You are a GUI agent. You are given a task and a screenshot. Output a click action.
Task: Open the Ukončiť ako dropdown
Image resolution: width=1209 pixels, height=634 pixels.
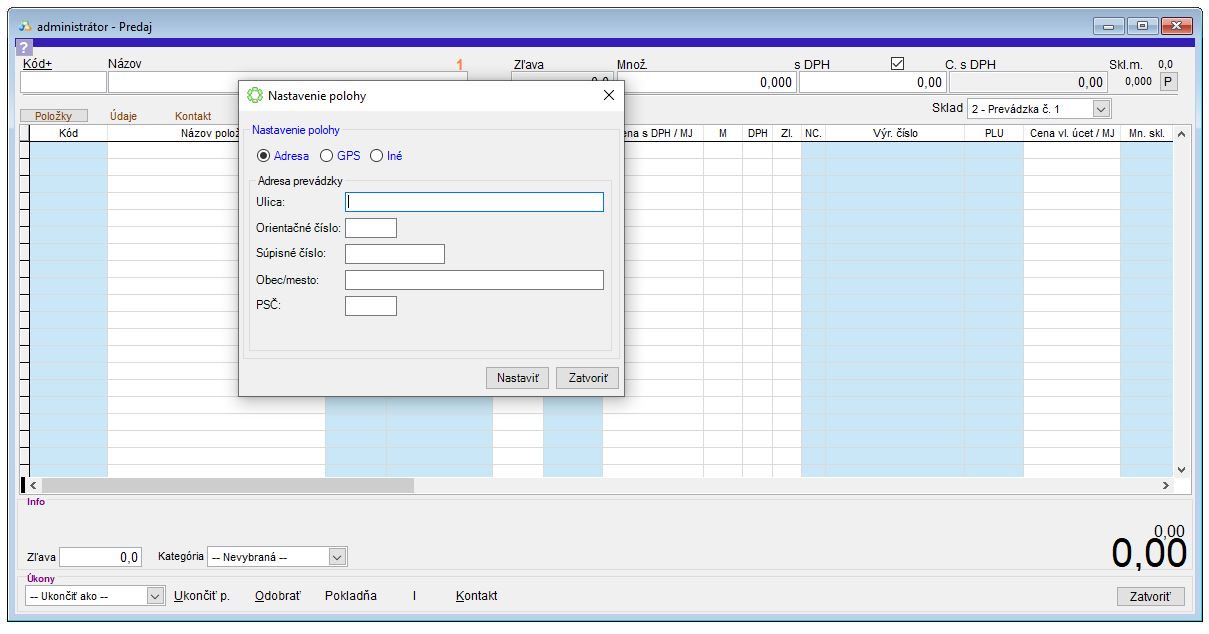(155, 596)
